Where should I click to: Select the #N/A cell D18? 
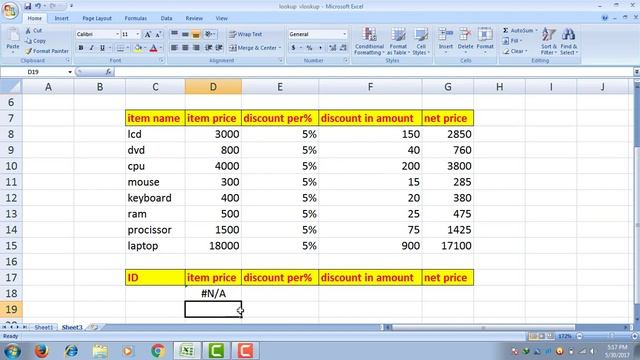pyautogui.click(x=213, y=293)
